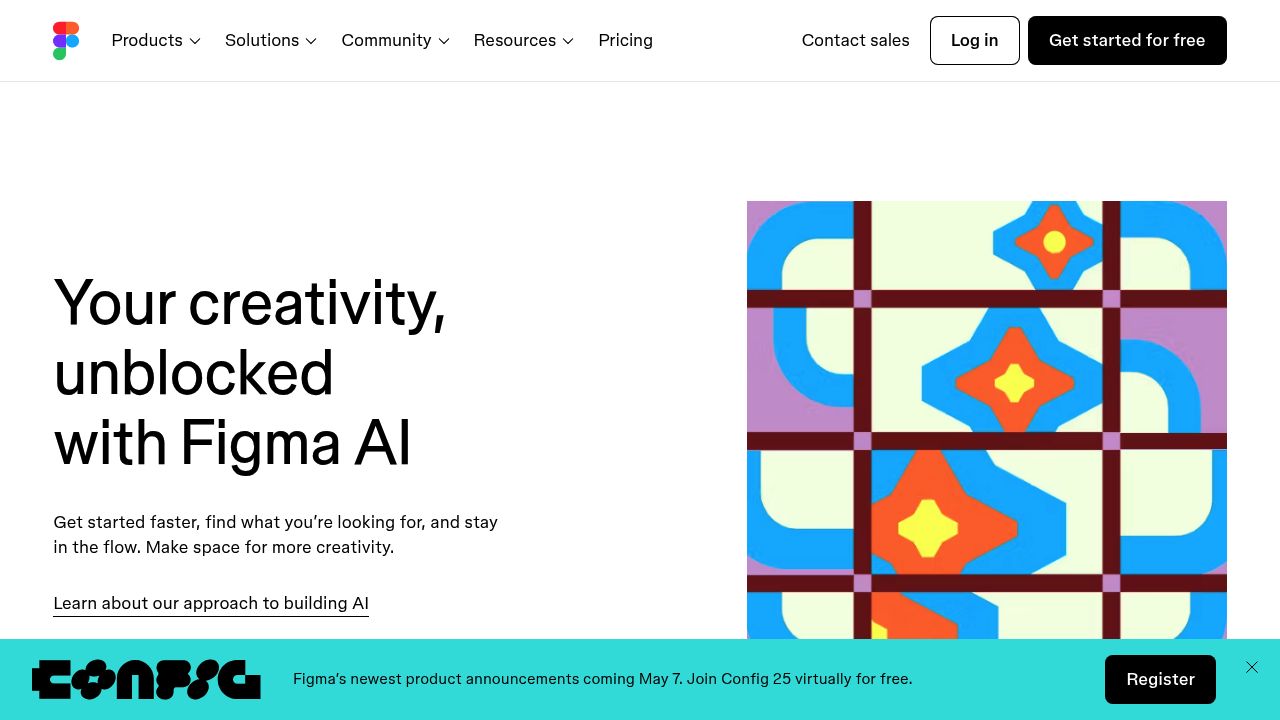
Task: Click the Register button in banner
Action: click(x=1160, y=679)
